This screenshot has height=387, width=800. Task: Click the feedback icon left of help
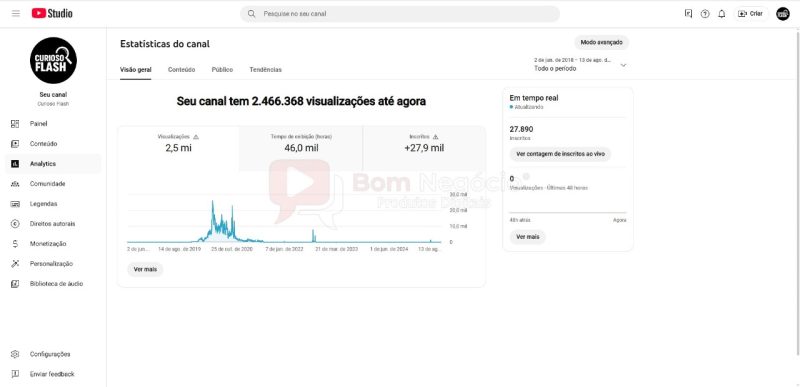coord(688,14)
